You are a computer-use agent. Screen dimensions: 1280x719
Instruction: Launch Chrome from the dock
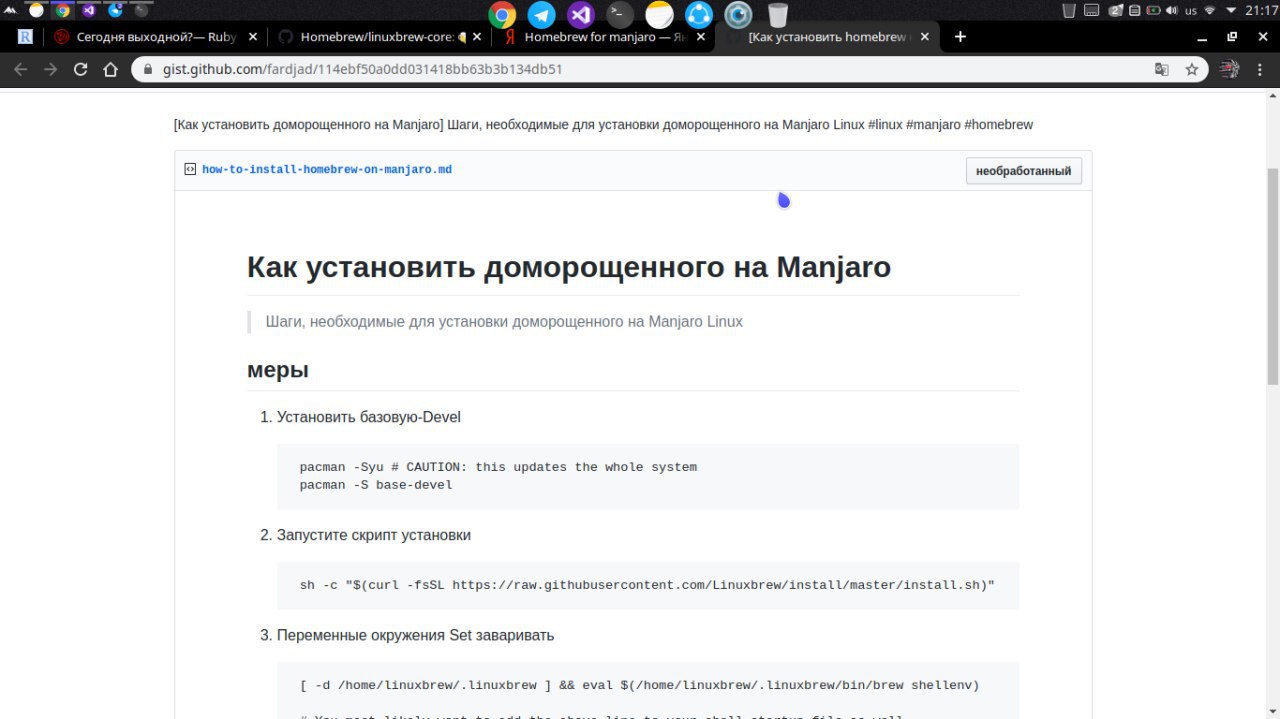tap(502, 14)
